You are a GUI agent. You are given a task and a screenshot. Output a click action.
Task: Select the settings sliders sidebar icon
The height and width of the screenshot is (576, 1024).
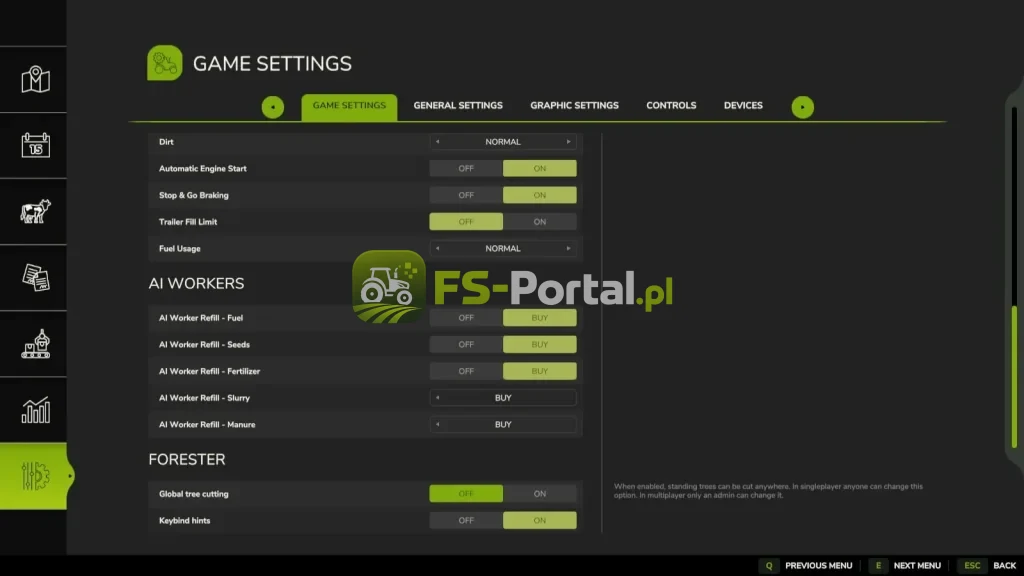pyautogui.click(x=35, y=476)
